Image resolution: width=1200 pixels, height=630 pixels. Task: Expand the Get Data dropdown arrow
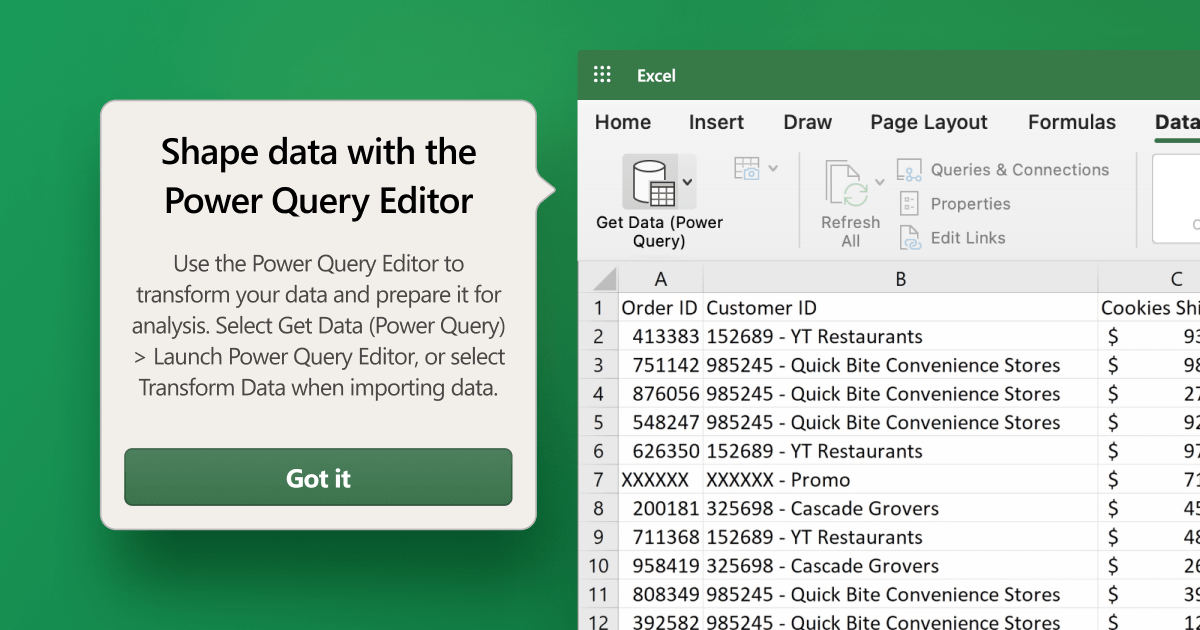pyautogui.click(x=686, y=182)
